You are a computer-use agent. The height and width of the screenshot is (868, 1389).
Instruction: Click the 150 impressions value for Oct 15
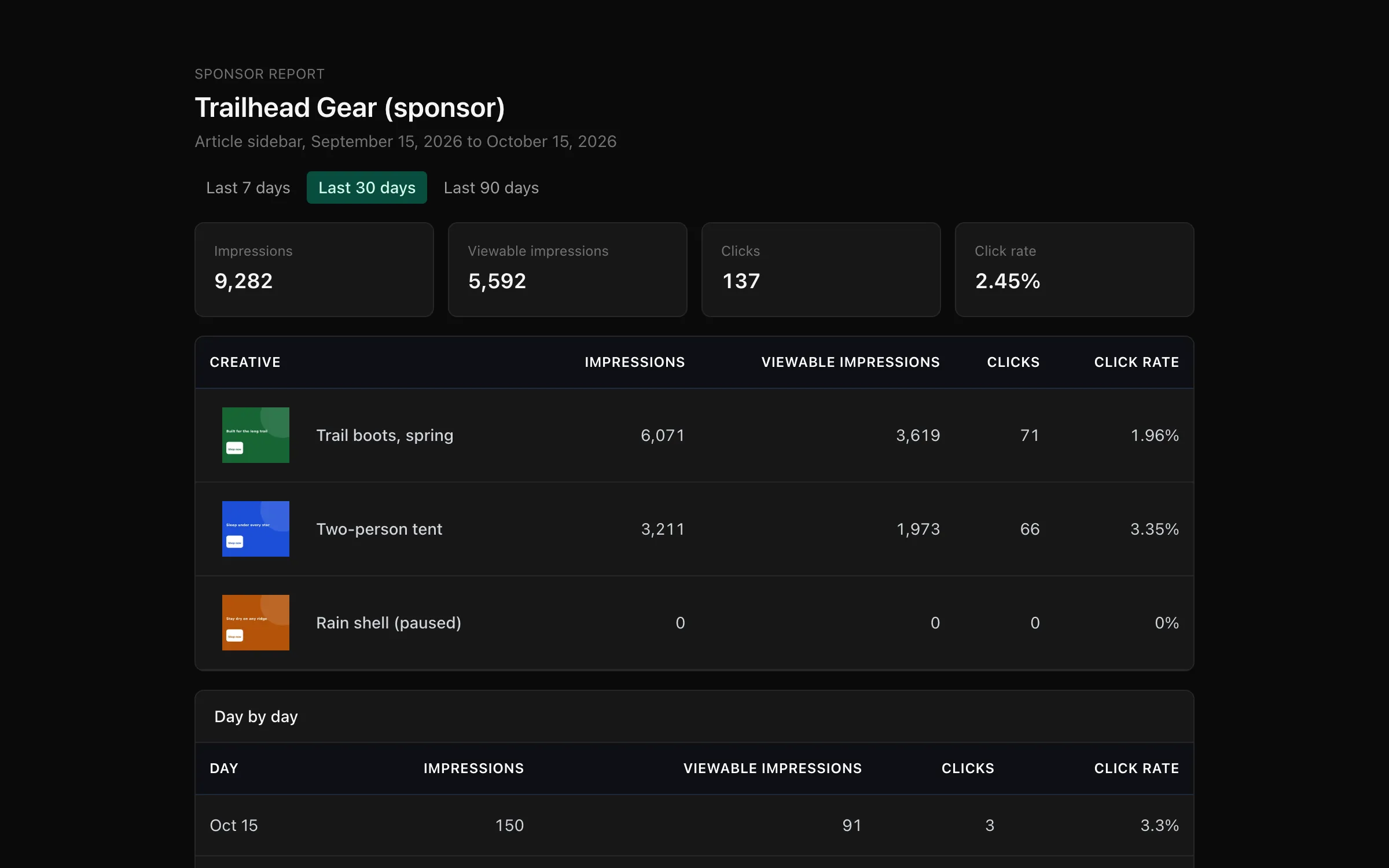pyautogui.click(x=509, y=825)
